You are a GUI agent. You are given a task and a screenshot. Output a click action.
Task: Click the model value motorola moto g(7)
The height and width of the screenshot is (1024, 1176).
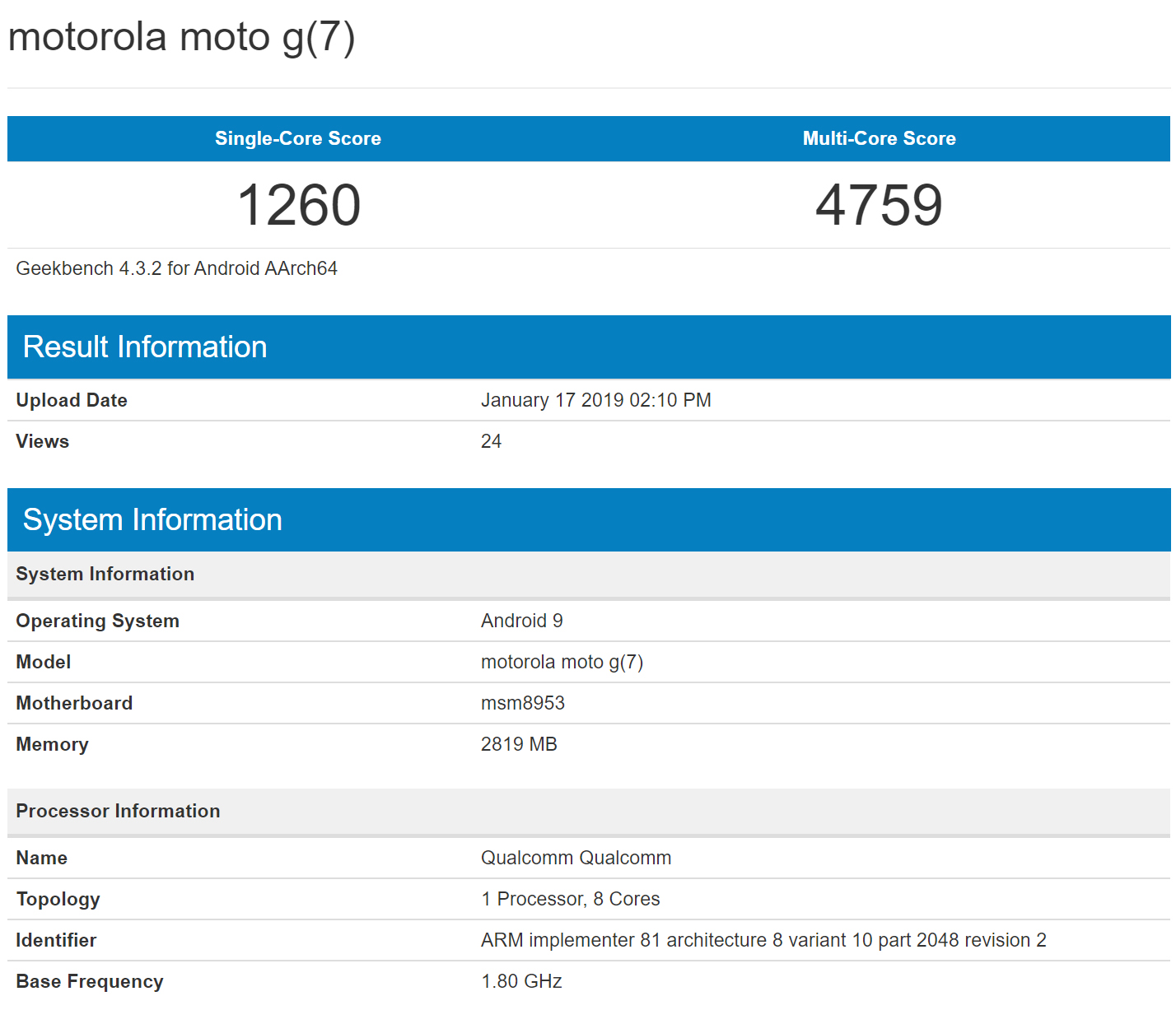562,662
